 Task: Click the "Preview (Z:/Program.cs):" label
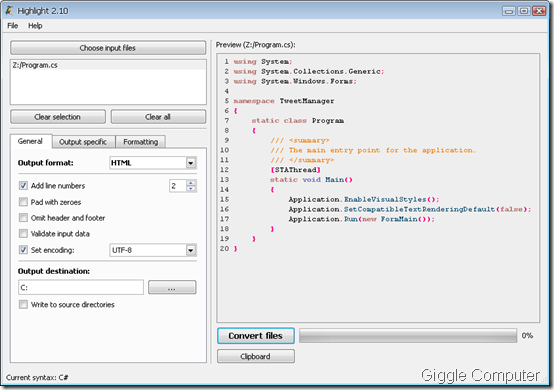click(x=255, y=45)
